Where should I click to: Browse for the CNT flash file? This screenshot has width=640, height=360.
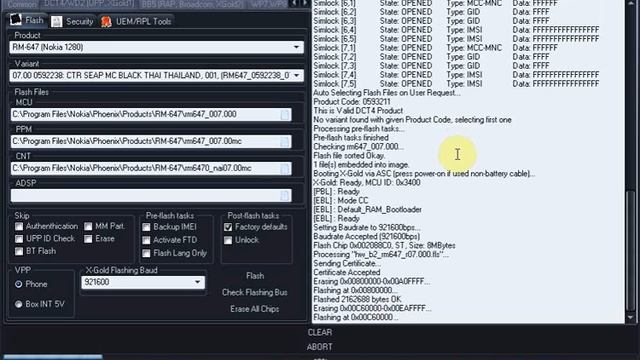[x=285, y=169]
